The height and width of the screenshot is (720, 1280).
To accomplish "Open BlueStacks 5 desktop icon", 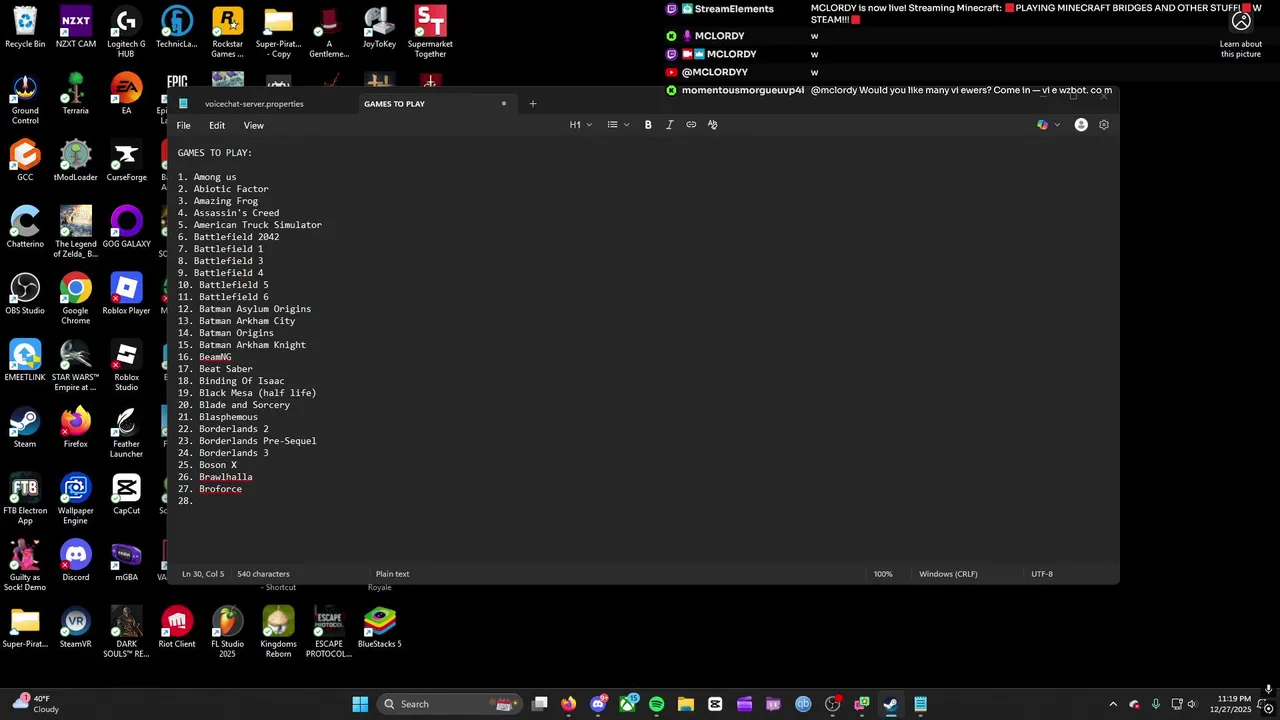I will pyautogui.click(x=379, y=628).
